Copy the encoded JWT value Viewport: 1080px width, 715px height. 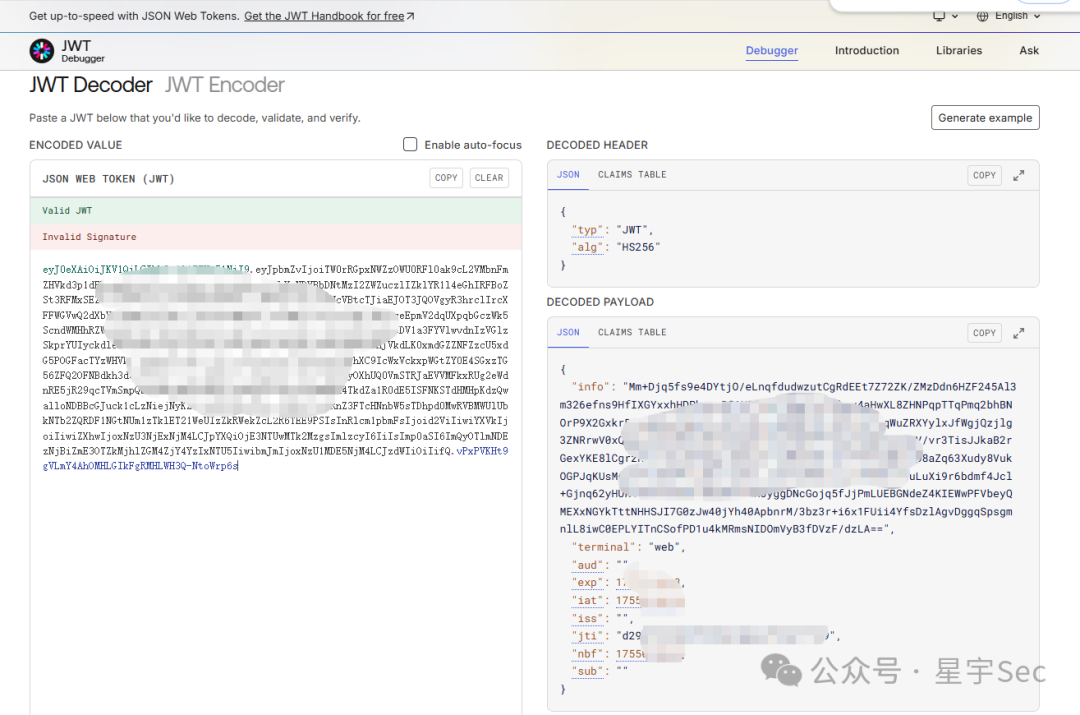446,178
